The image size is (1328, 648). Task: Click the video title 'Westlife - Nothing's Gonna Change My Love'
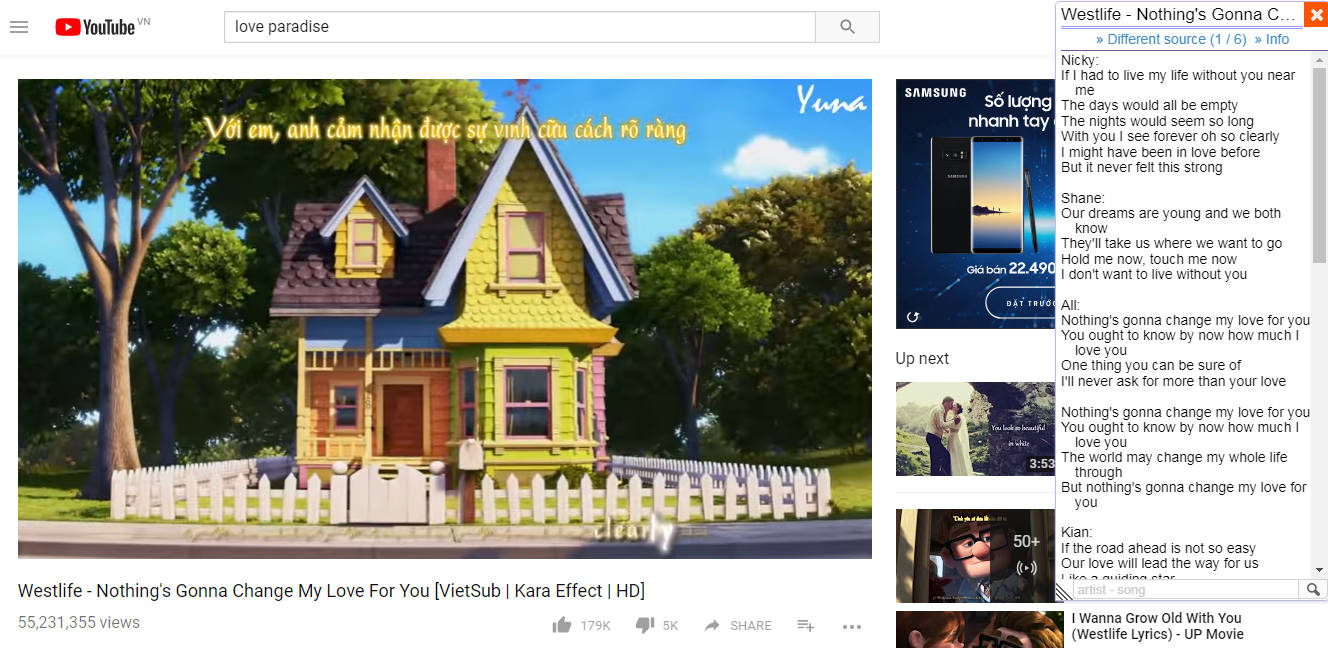(x=331, y=591)
